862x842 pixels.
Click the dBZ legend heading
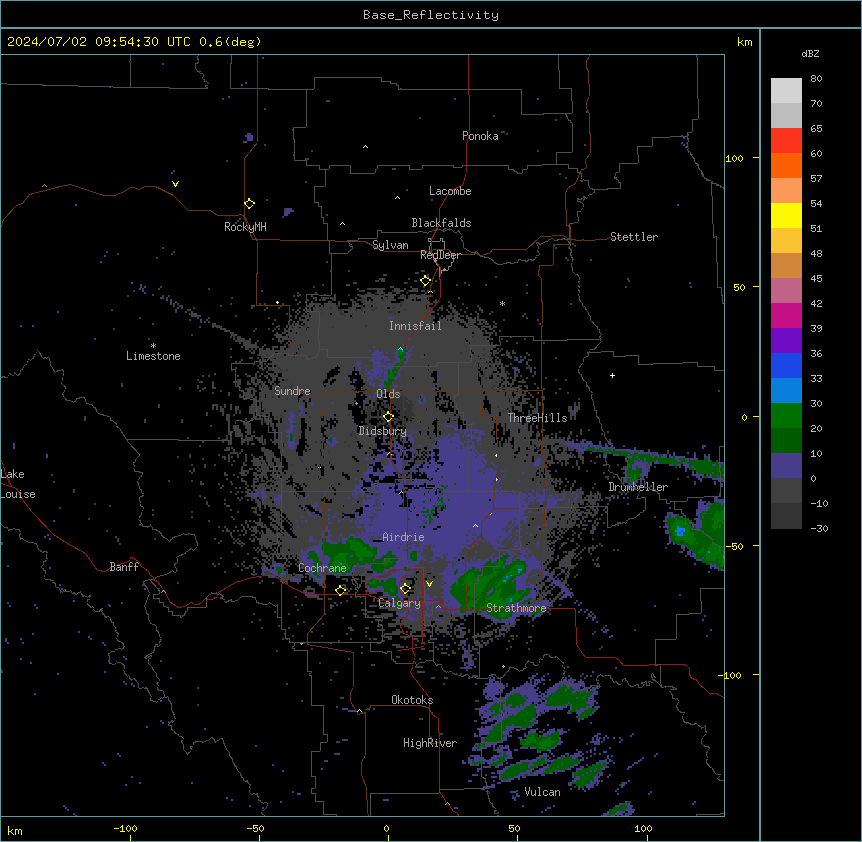(810, 53)
